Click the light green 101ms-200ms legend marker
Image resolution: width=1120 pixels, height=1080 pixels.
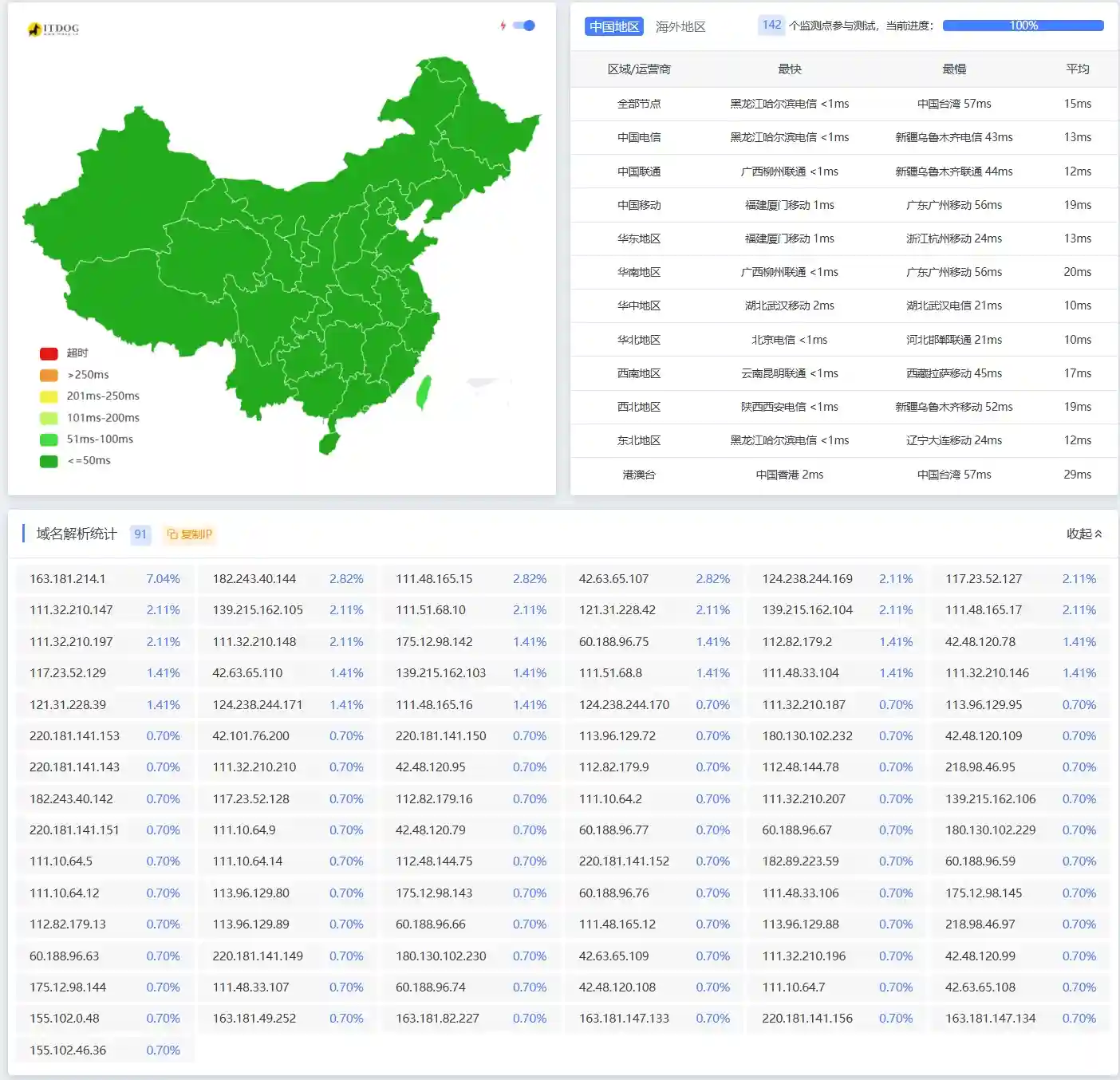pyautogui.click(x=48, y=417)
